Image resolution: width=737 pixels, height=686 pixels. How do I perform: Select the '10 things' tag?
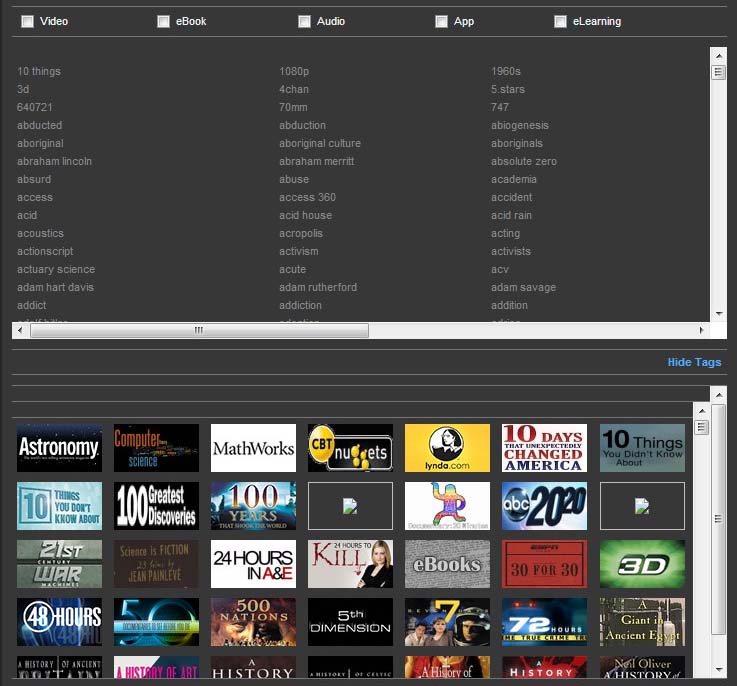pos(39,71)
